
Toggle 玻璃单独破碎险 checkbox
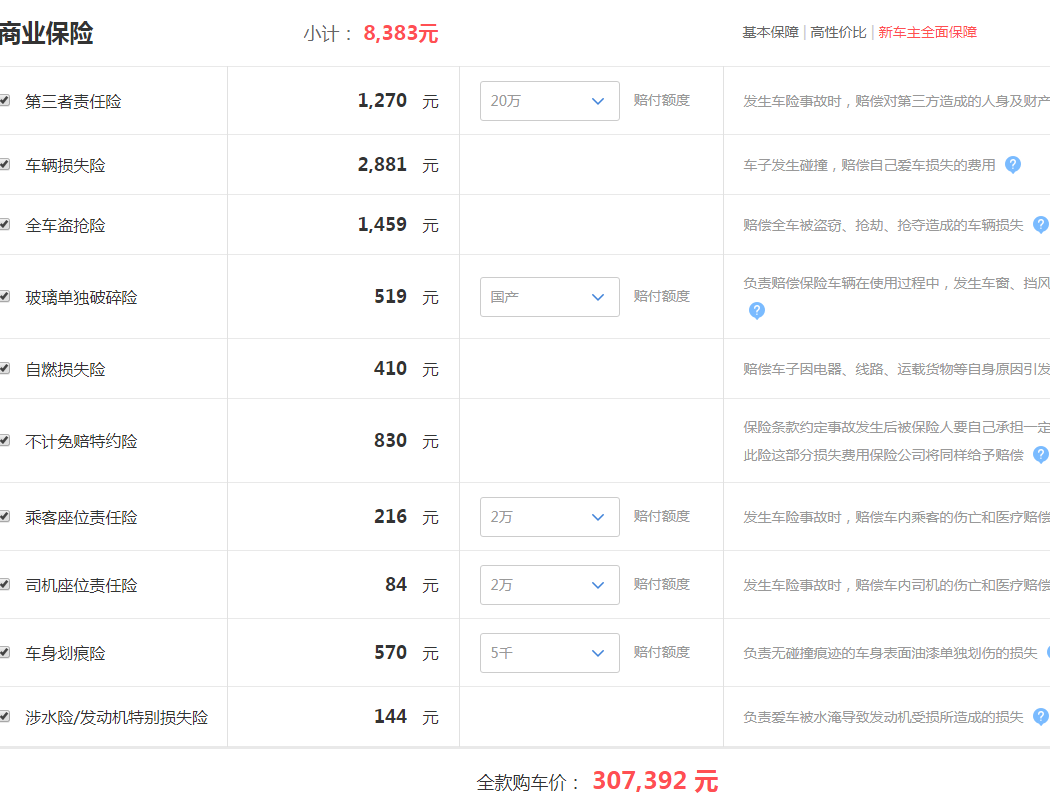click(5, 296)
